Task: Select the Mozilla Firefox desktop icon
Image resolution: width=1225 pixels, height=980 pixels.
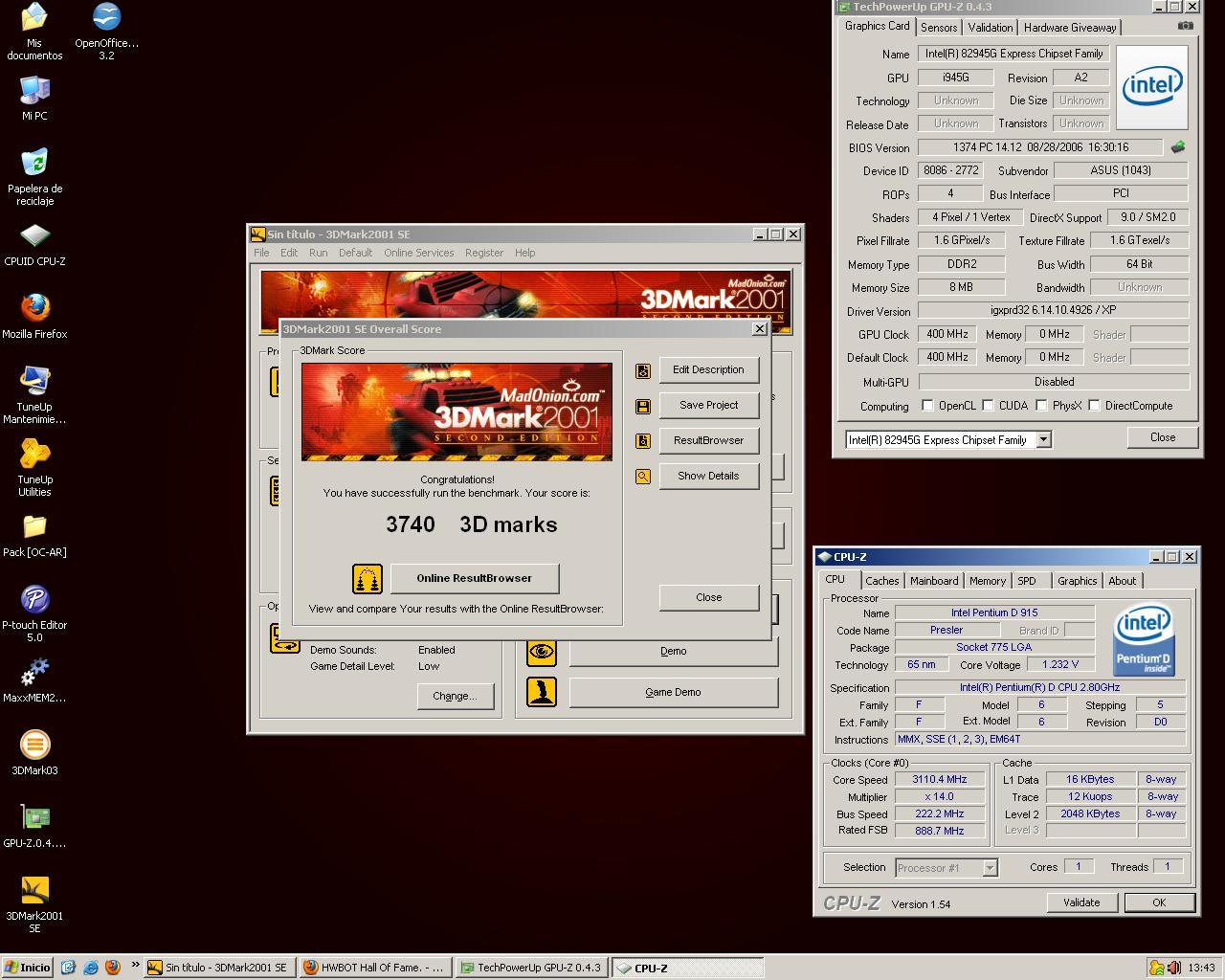Action: click(34, 317)
